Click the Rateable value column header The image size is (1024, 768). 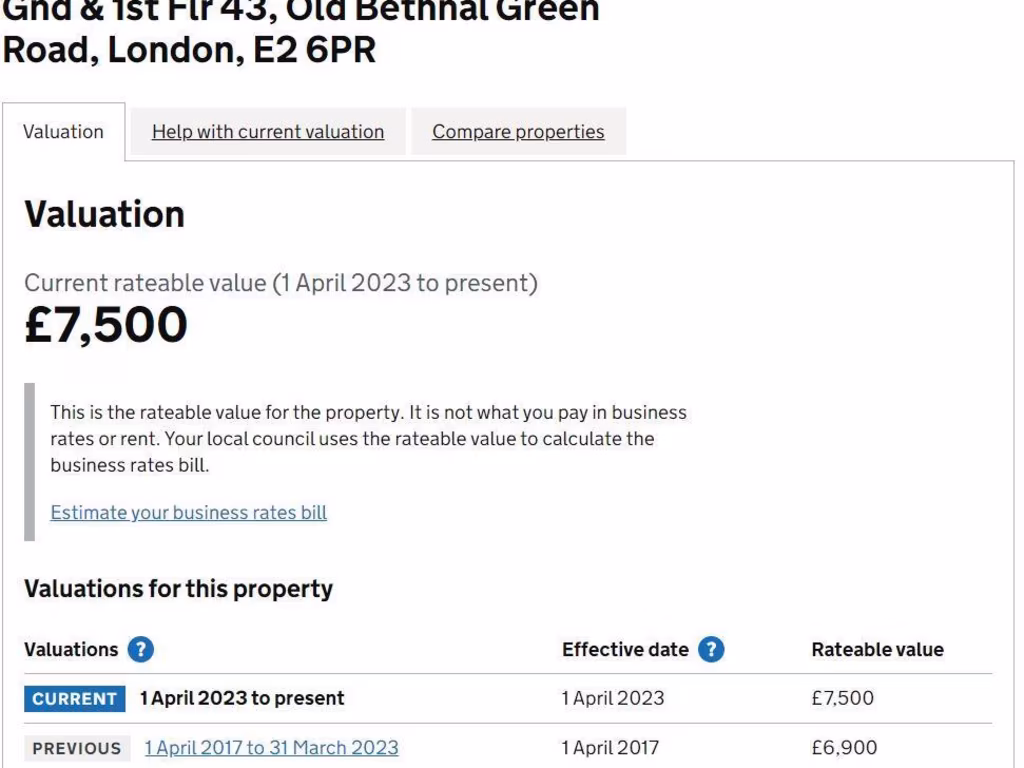(877, 650)
